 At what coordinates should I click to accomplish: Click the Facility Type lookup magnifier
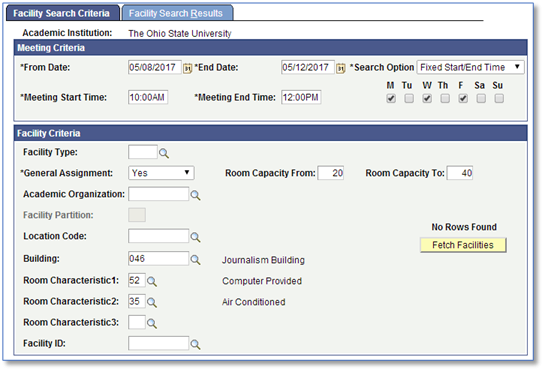click(x=164, y=153)
